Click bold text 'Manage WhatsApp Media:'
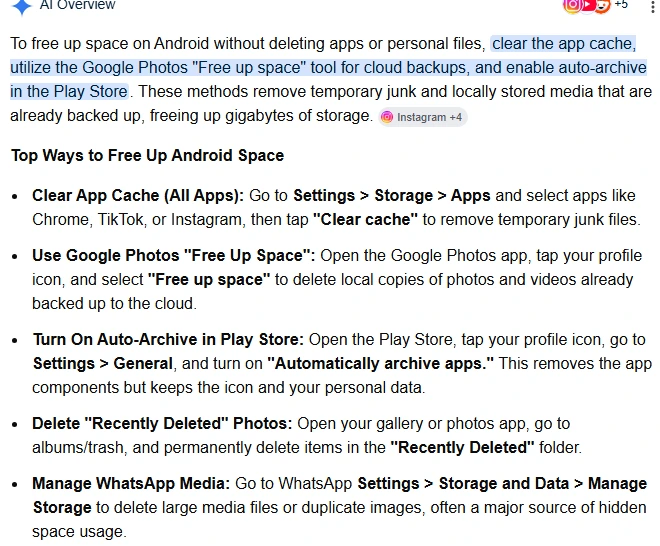660x546 pixels. tap(131, 484)
